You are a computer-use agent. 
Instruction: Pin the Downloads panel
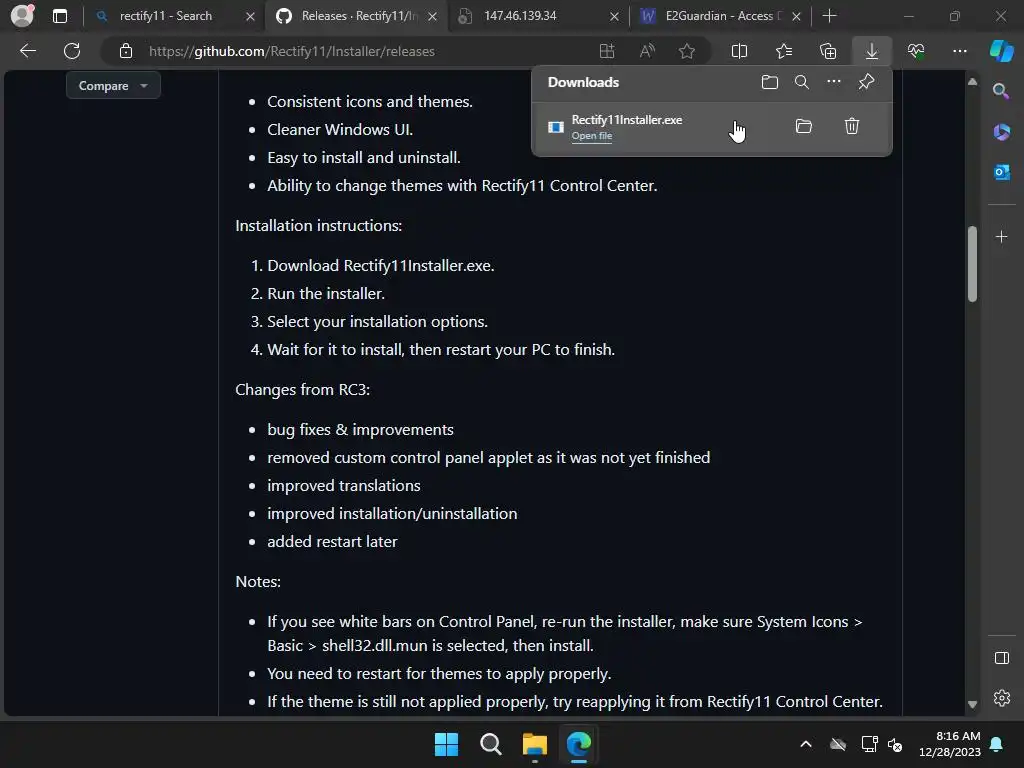[x=866, y=82]
